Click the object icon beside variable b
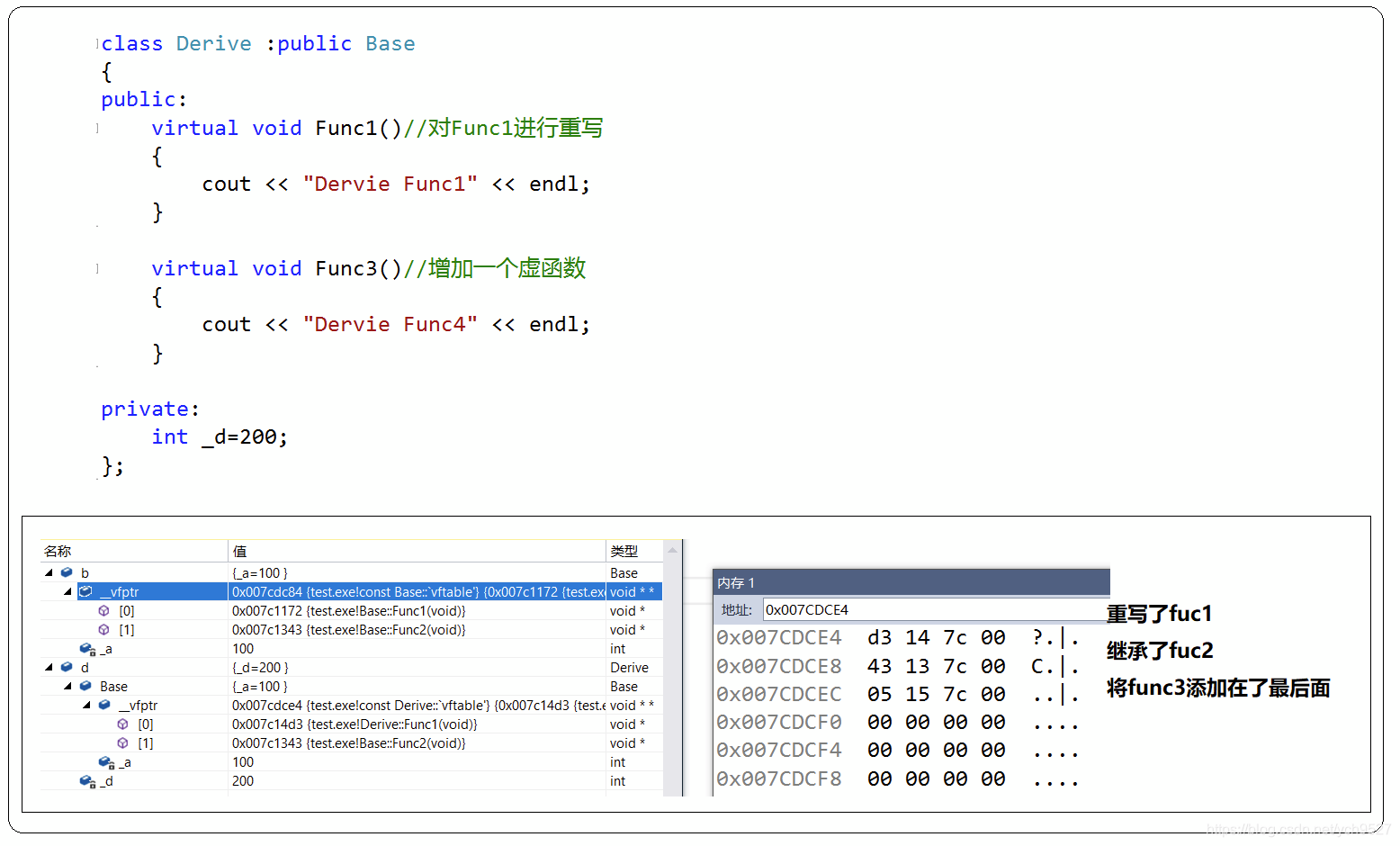 [x=67, y=572]
